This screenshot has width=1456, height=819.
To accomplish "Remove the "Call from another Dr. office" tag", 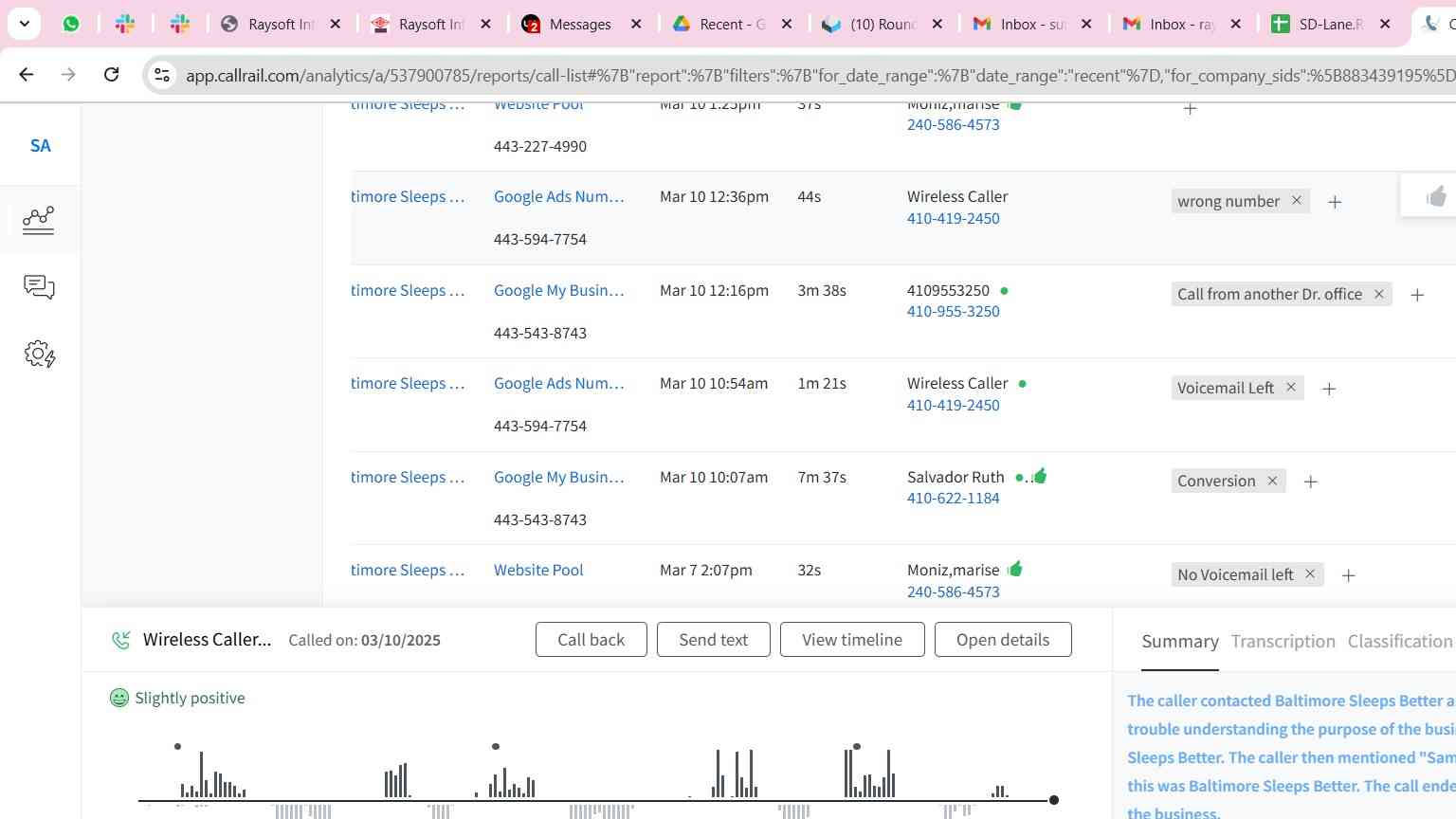I will pyautogui.click(x=1378, y=294).
